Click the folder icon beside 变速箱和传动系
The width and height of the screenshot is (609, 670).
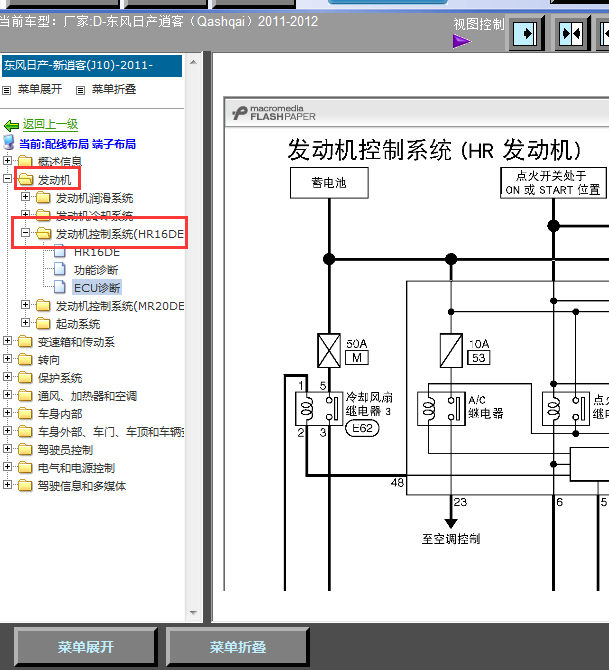click(25, 341)
